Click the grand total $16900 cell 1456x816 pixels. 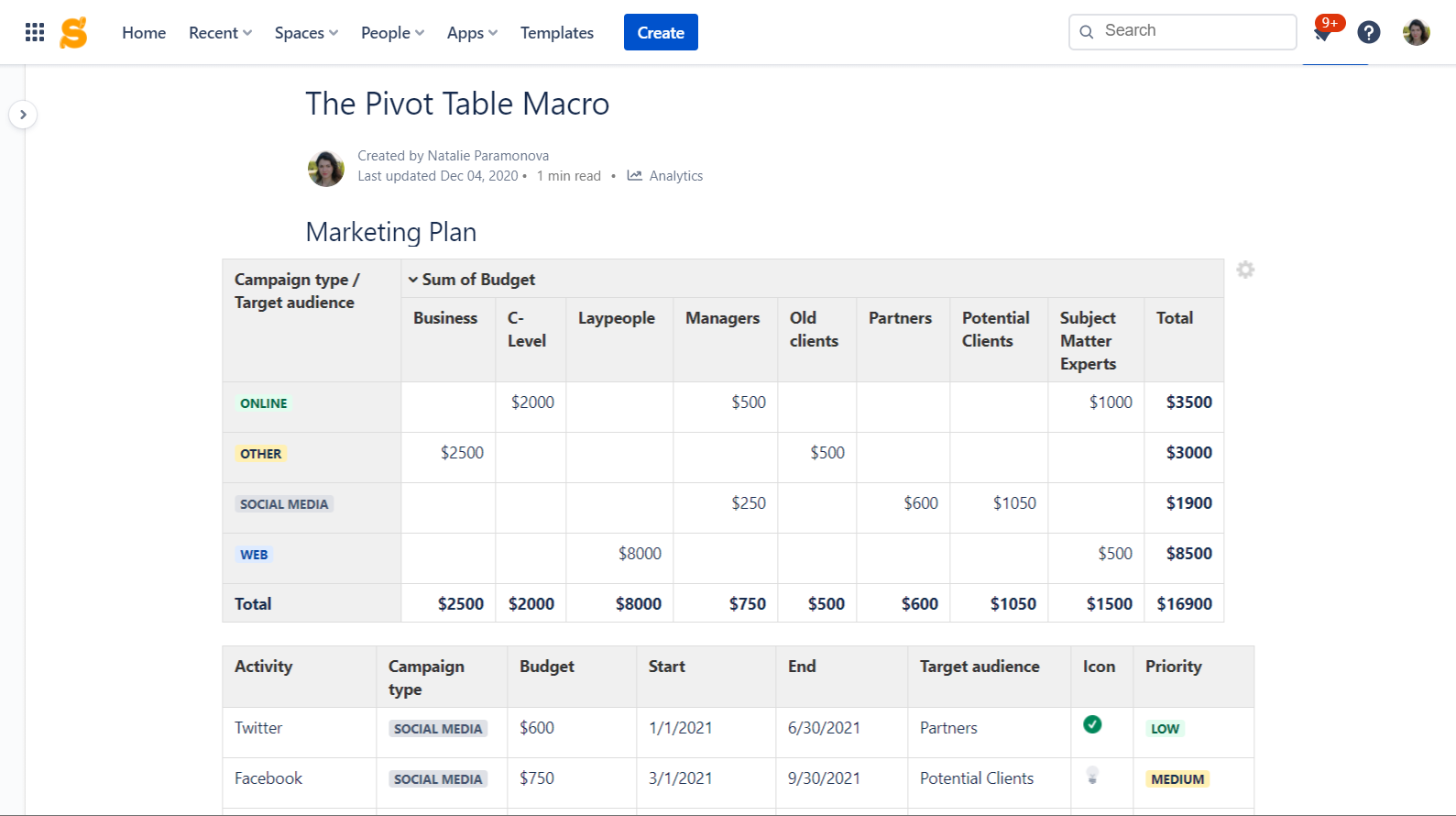tap(1184, 603)
